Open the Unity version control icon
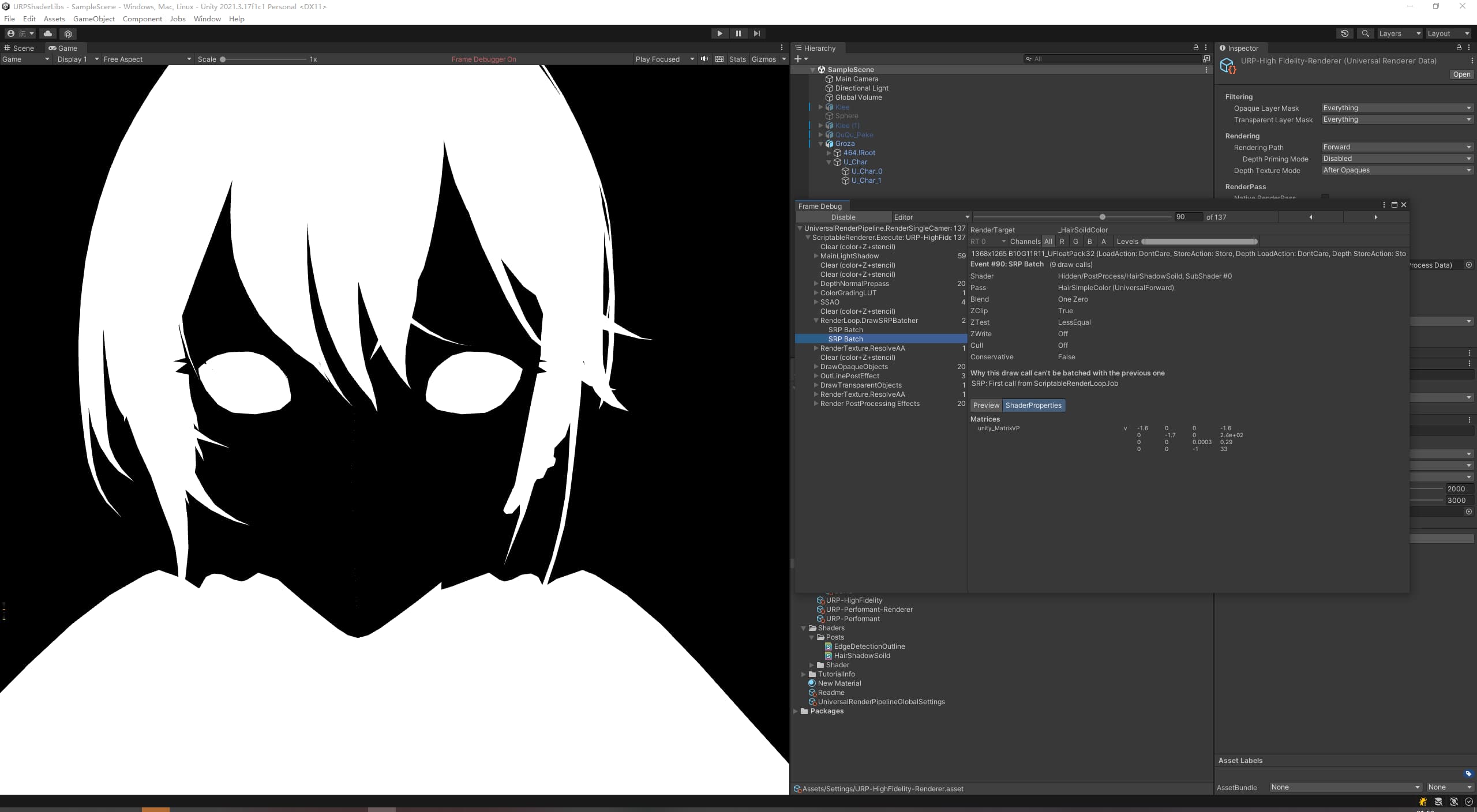Image resolution: width=1477 pixels, height=812 pixels. click(x=68, y=34)
